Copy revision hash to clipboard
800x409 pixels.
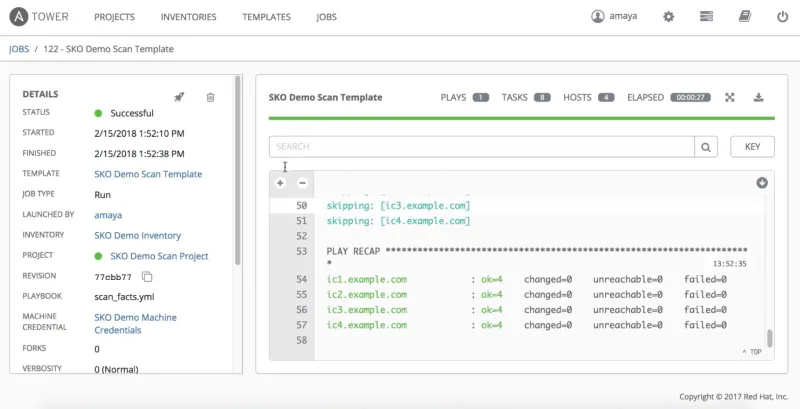(147, 276)
